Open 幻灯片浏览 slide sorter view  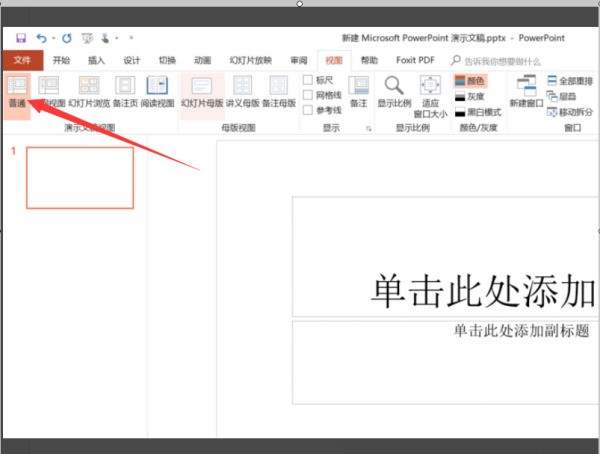coord(88,91)
